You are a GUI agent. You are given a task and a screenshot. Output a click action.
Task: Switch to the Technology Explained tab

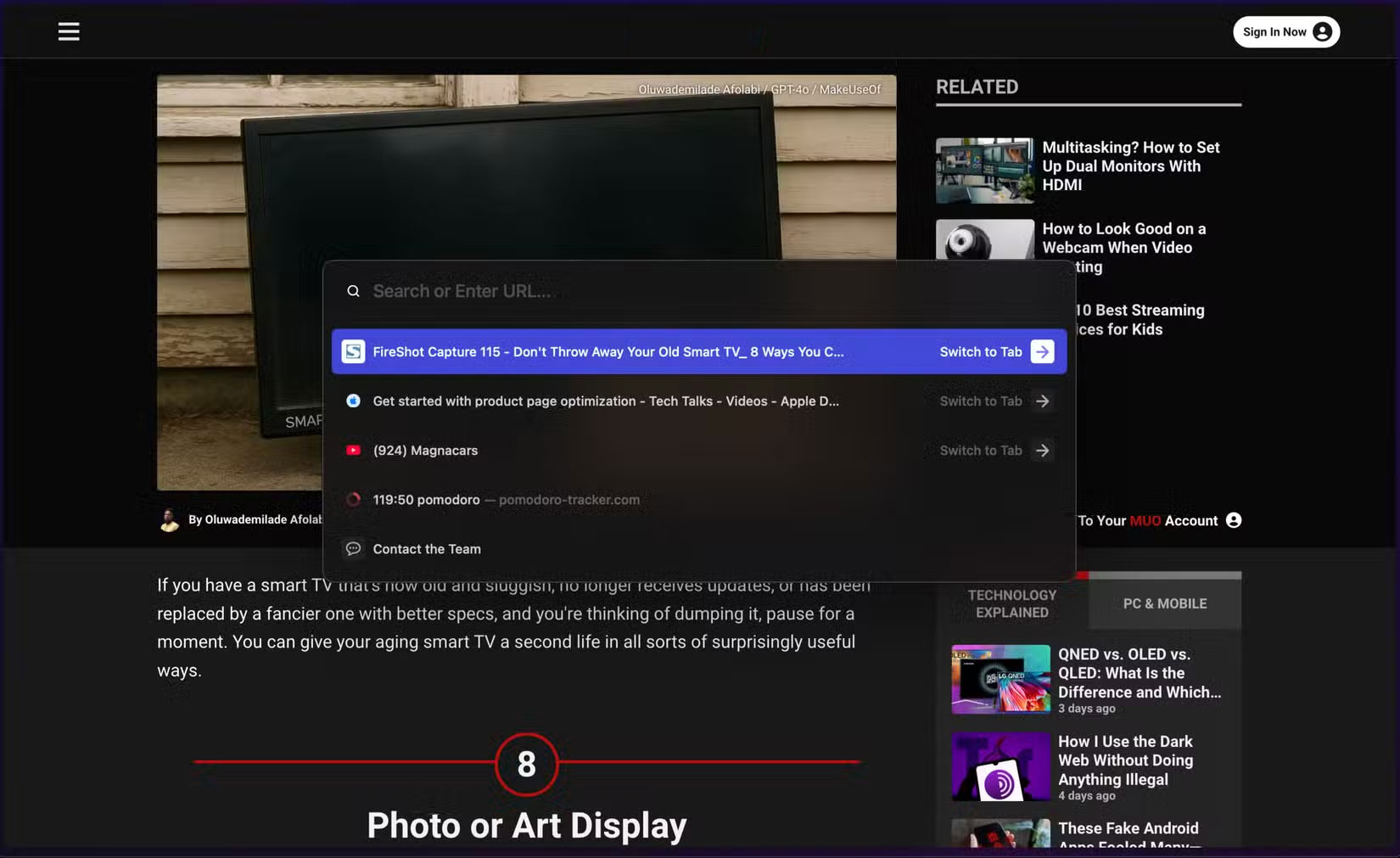[x=1011, y=603]
